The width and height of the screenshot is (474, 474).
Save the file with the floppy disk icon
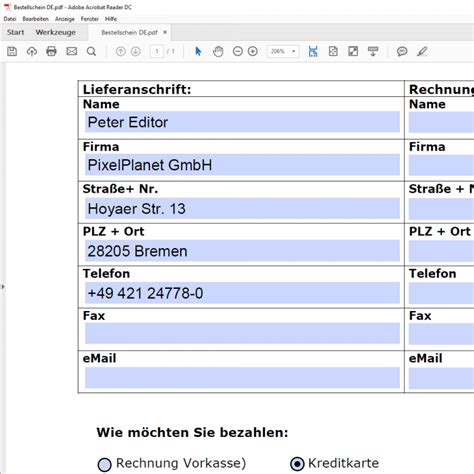coord(12,51)
